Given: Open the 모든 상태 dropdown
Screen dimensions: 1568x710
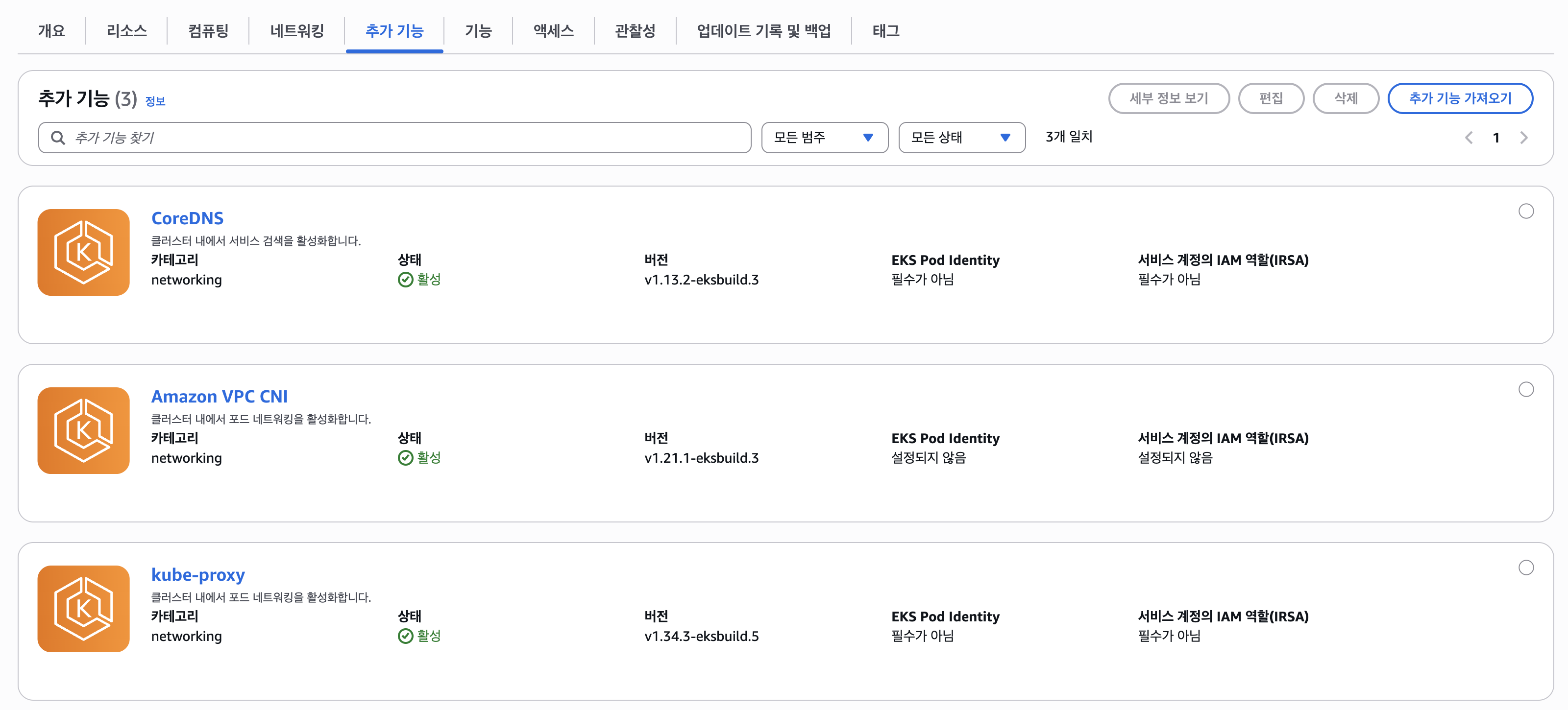Looking at the screenshot, I should pos(962,138).
